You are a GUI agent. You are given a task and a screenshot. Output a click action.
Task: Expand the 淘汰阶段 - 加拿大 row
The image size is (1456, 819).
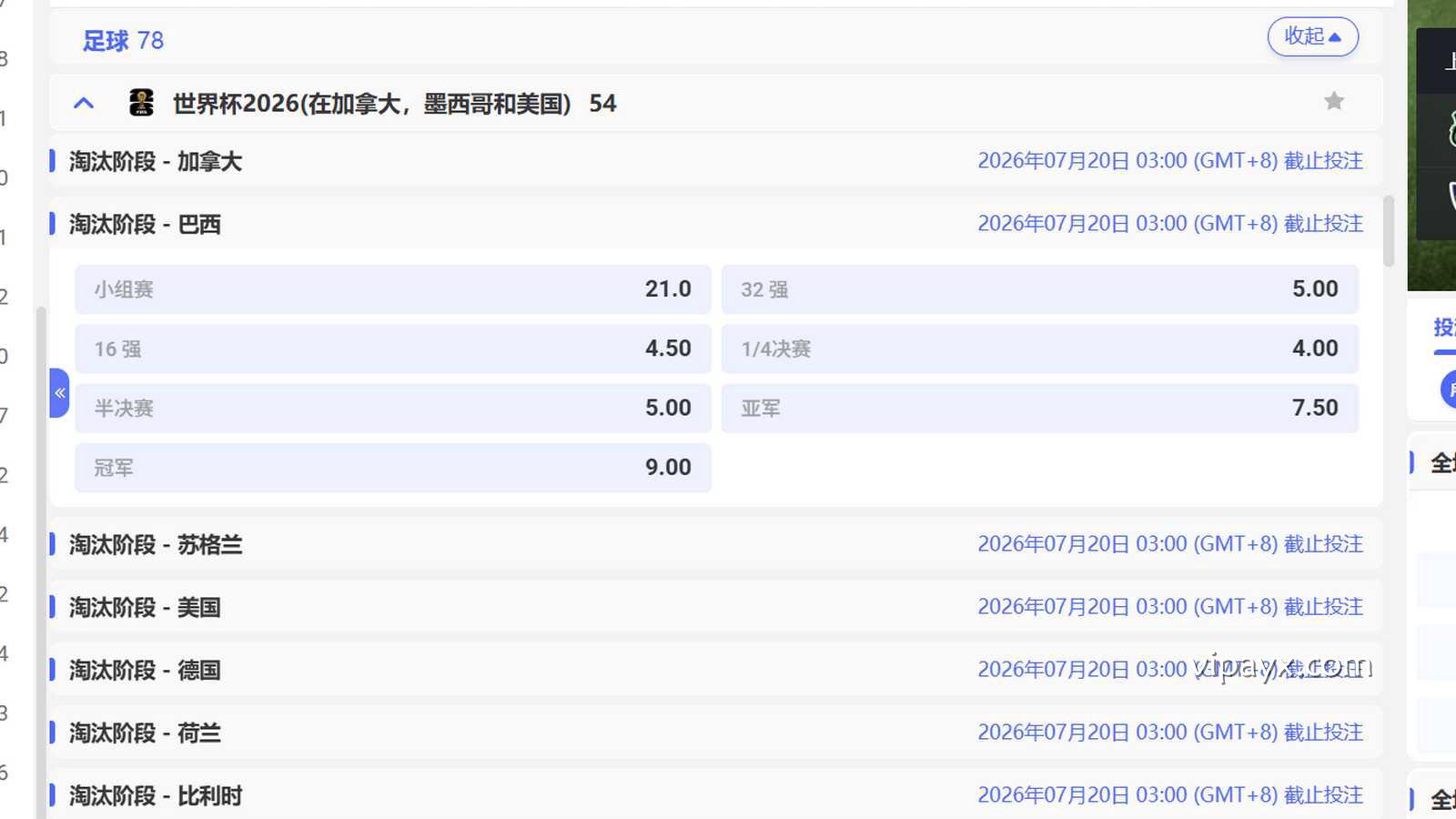point(156,162)
